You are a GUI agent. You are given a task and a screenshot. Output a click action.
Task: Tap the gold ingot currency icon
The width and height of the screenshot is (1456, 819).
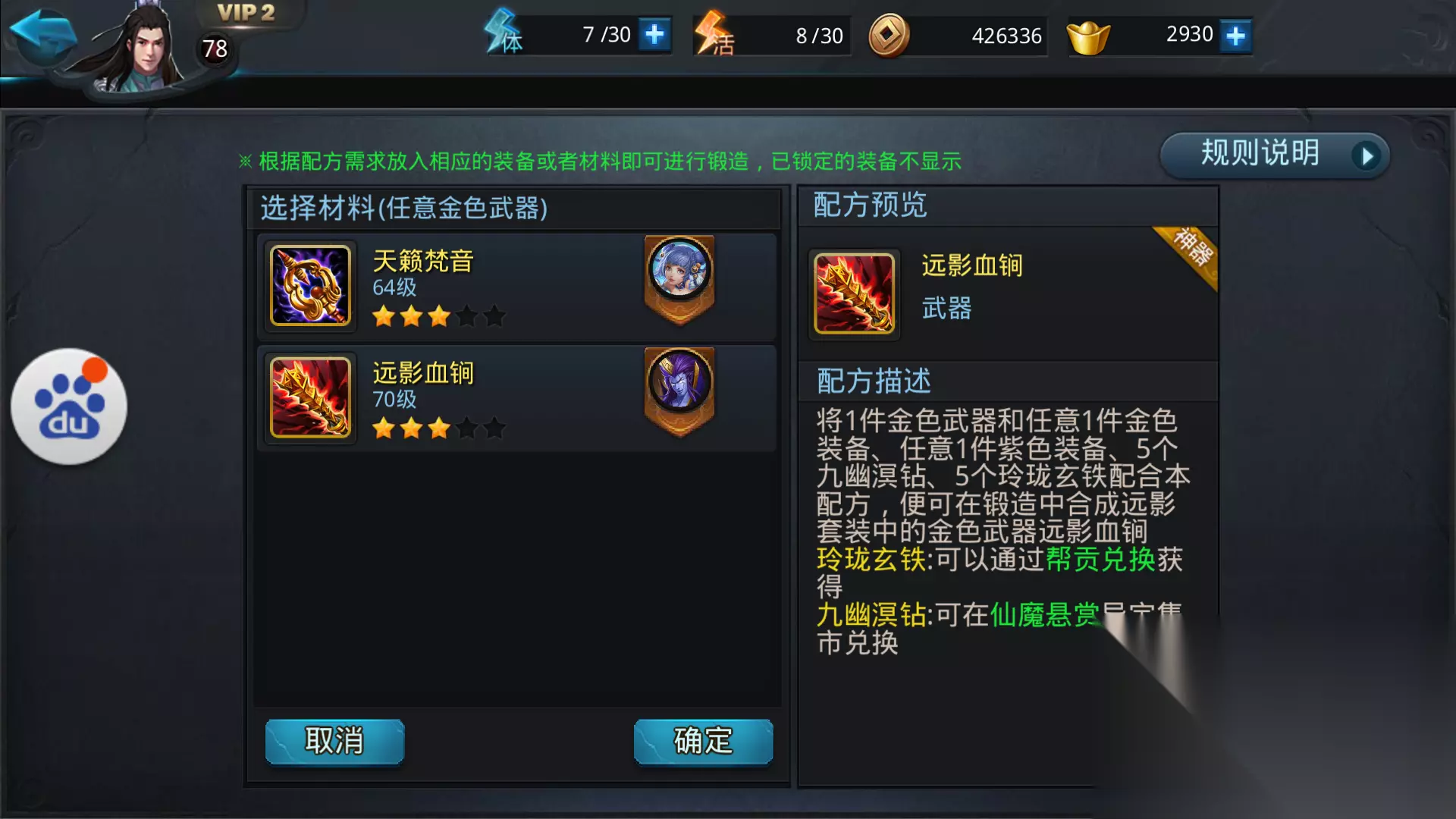1088,38
